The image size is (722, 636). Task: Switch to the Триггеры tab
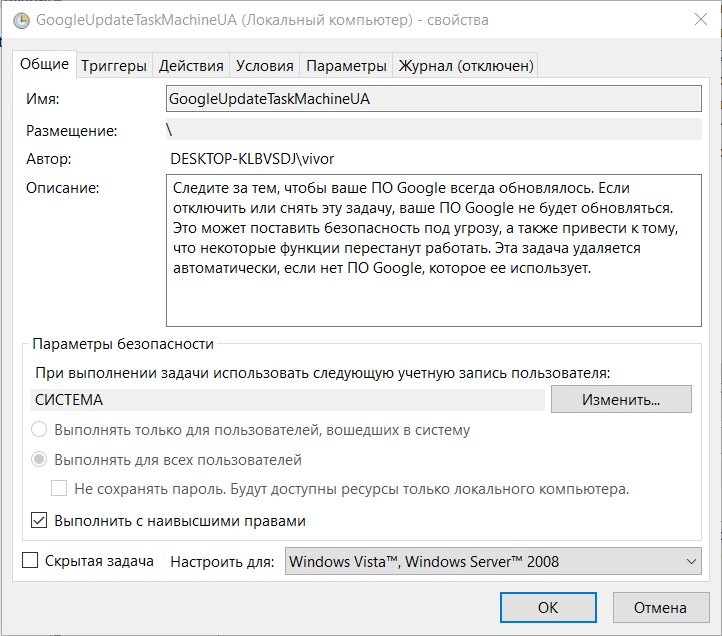tap(114, 66)
